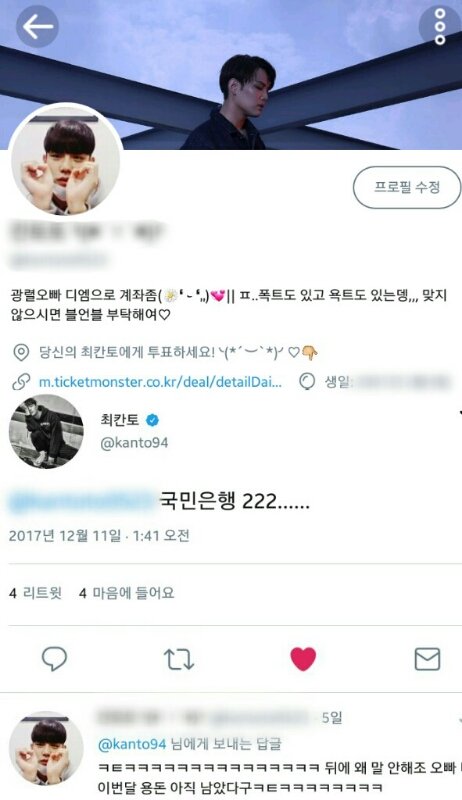This screenshot has height=800, width=462.
Task: Click the chain link icon
Action: pyautogui.click(x=21, y=382)
